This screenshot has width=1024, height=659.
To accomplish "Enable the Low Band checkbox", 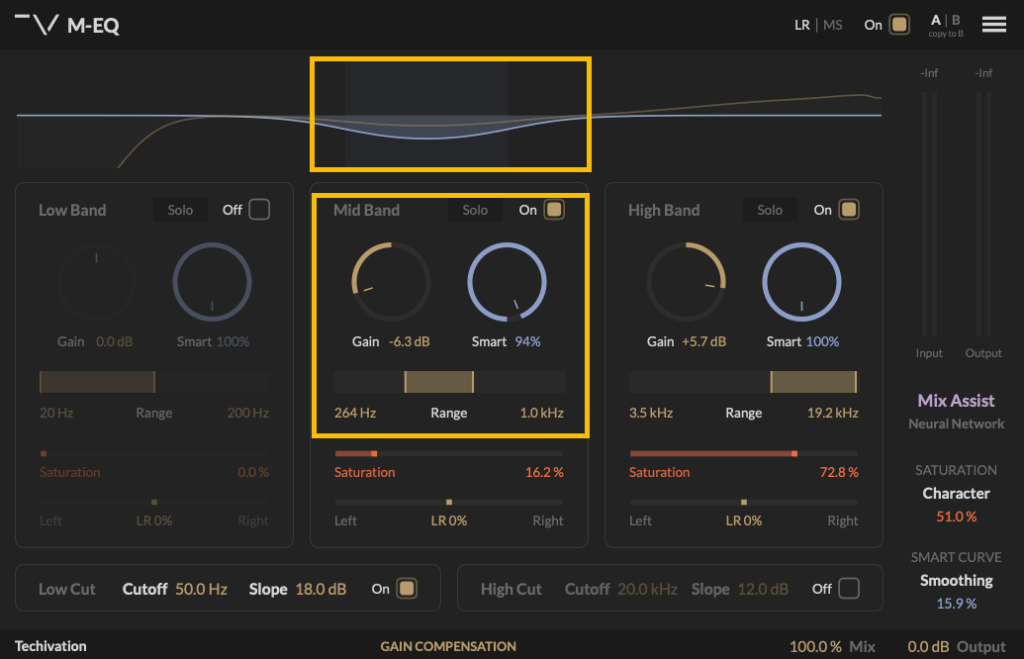I will coord(259,210).
